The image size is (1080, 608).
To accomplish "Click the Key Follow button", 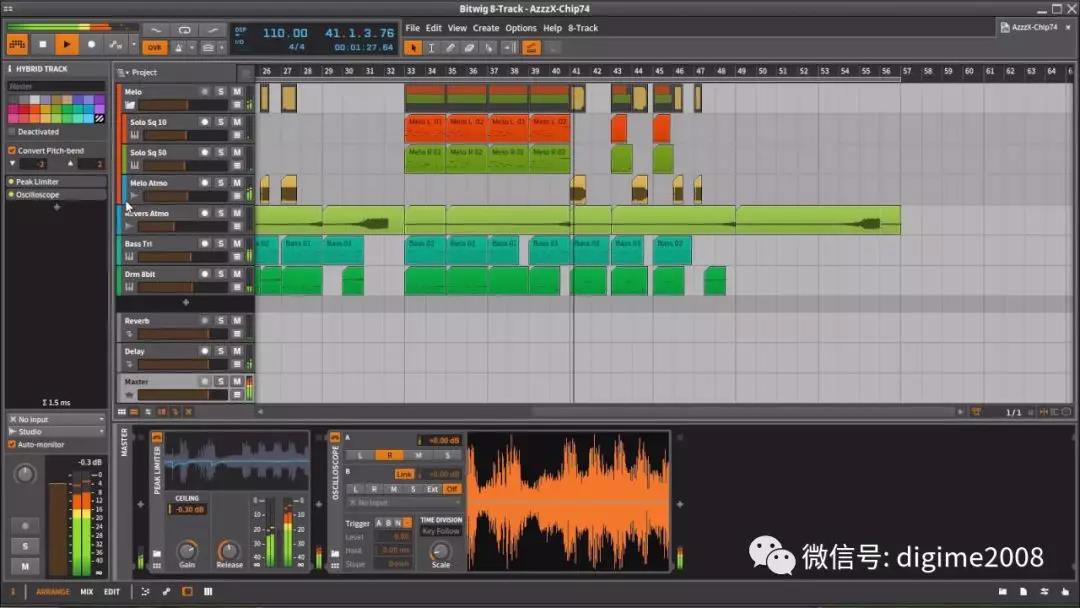I will (x=441, y=532).
